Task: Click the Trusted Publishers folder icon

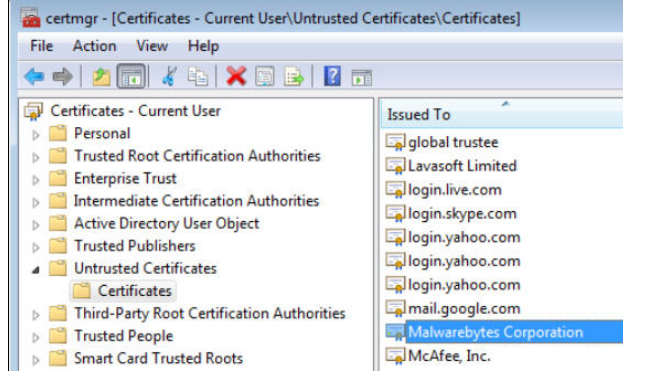Action: [x=58, y=246]
